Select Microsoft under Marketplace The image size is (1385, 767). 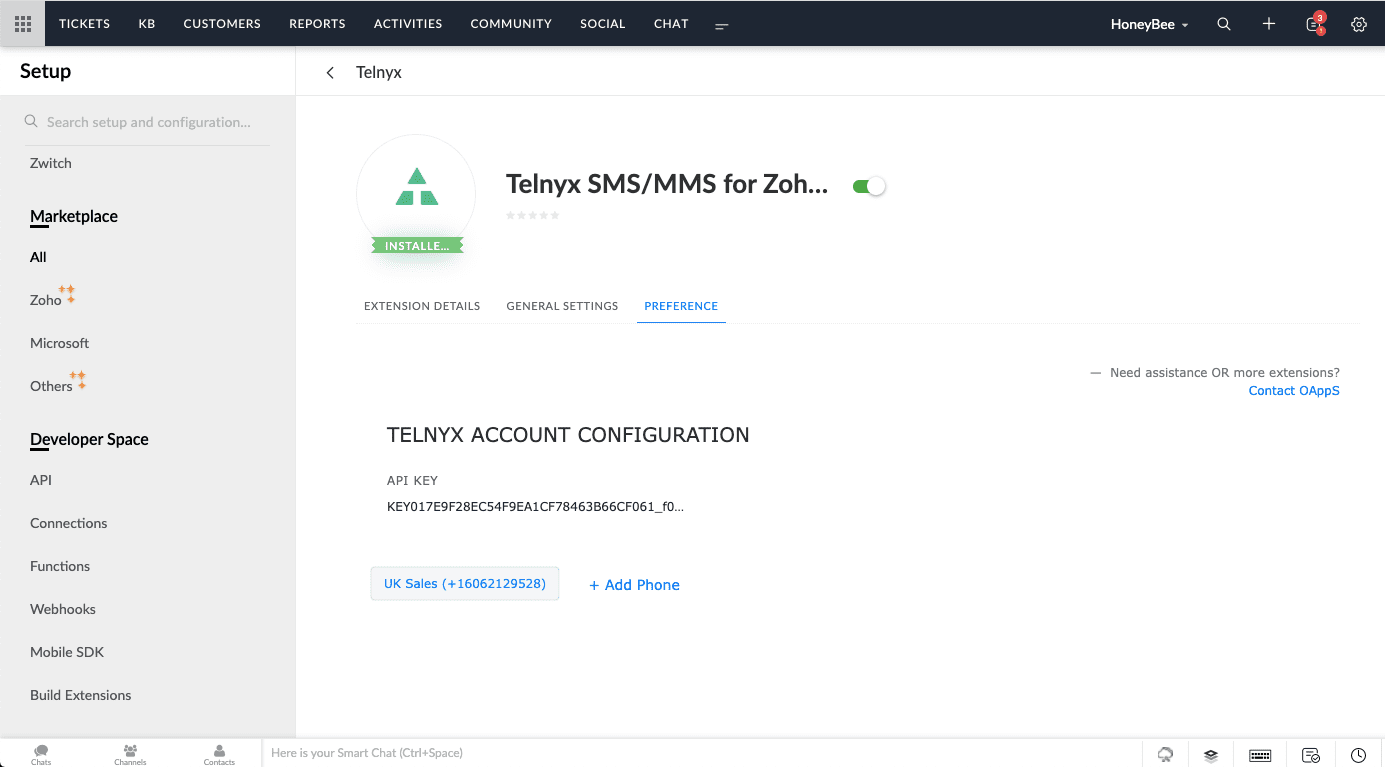(60, 343)
